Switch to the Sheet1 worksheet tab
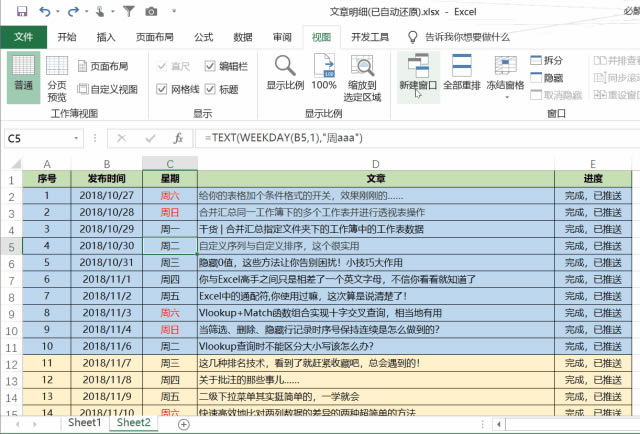This screenshot has height=434, width=640. [84, 423]
